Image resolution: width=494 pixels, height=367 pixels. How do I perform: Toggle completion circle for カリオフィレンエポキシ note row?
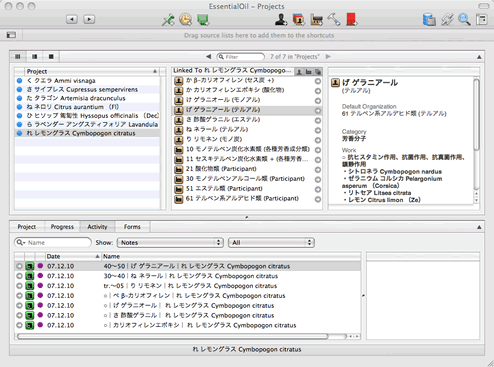(19, 325)
